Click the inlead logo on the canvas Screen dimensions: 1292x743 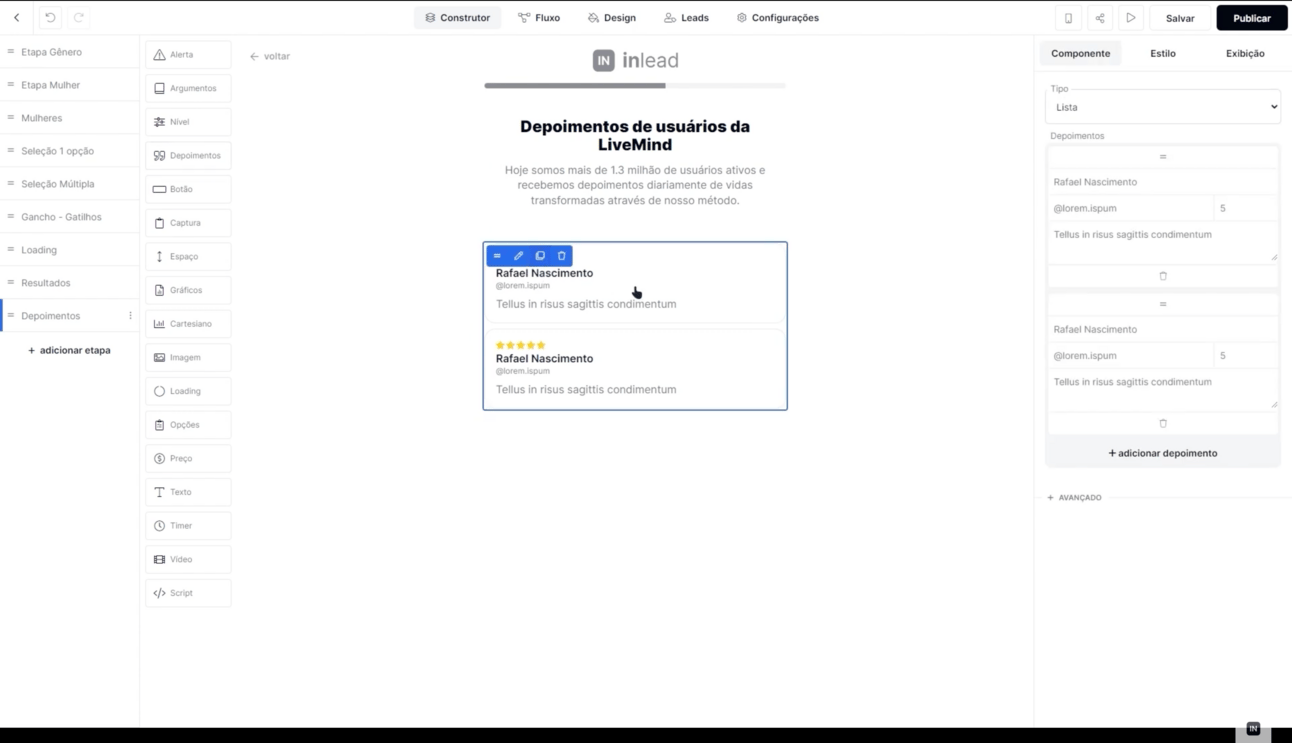pos(635,60)
